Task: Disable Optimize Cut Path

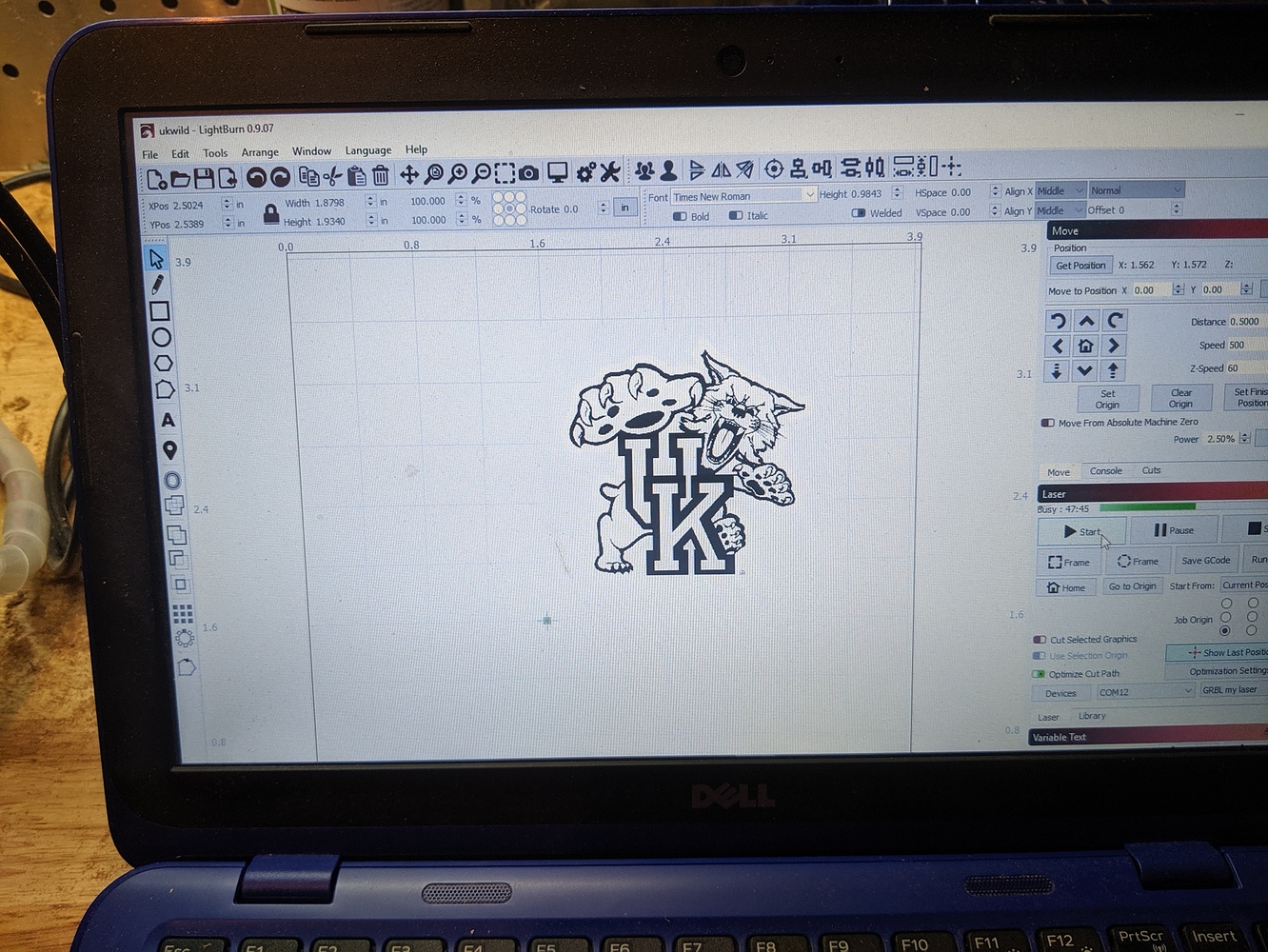Action: pos(1038,673)
